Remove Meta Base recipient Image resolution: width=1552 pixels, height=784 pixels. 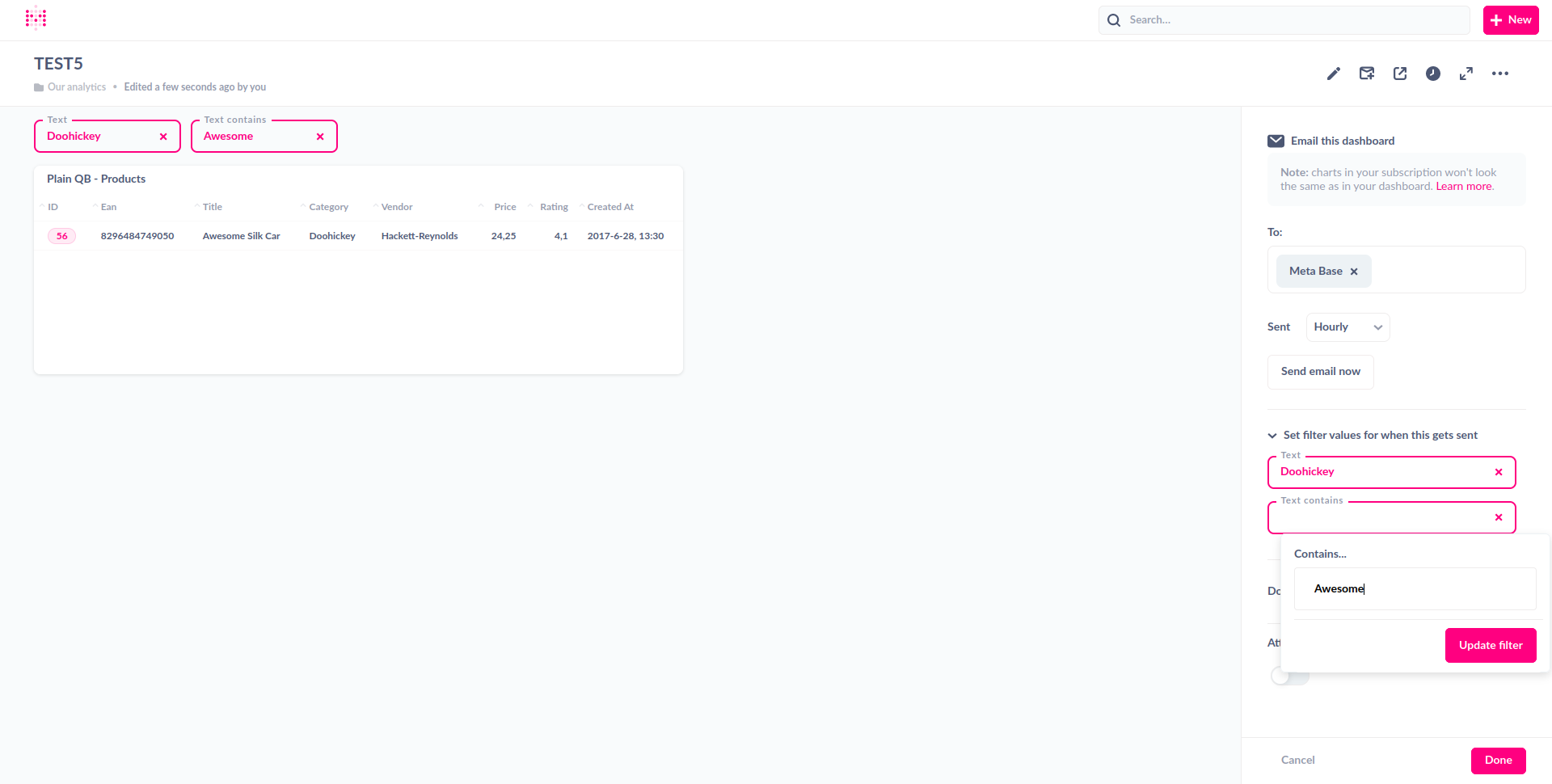point(1354,272)
